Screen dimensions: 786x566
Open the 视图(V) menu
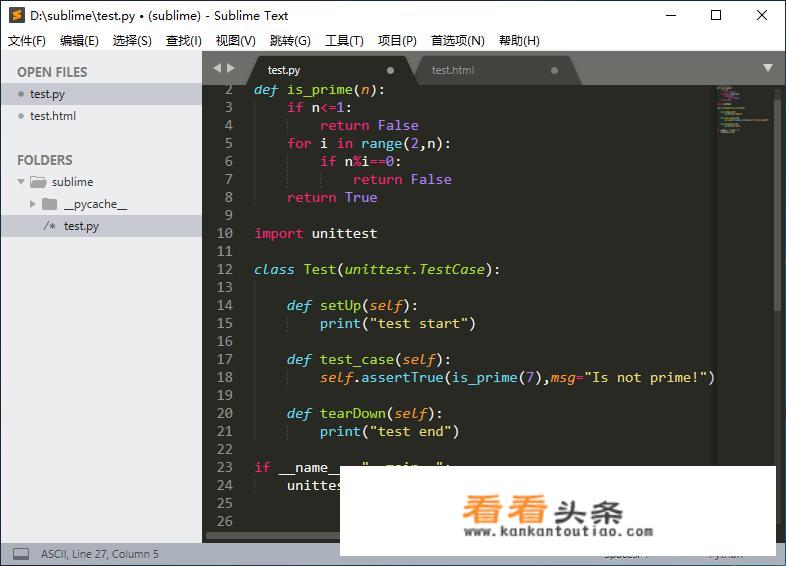pyautogui.click(x=236, y=41)
